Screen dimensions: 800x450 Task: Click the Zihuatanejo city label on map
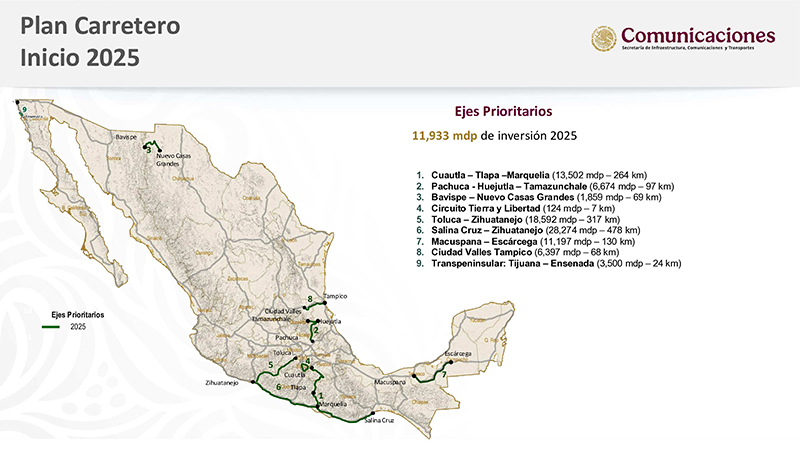click(x=225, y=382)
